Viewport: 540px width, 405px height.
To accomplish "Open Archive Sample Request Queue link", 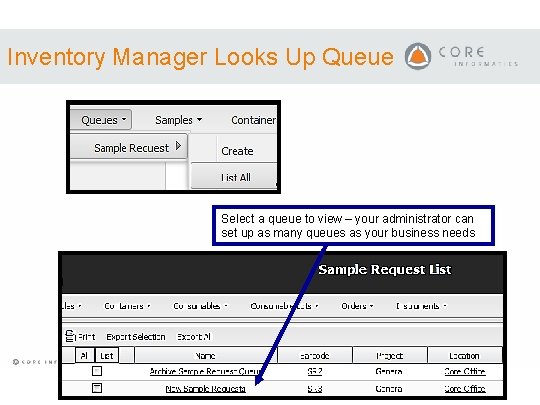I will [x=206, y=371].
